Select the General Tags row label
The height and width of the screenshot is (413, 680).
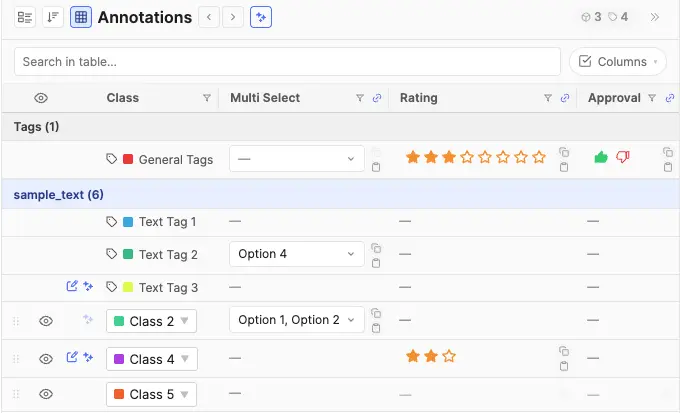pos(176,160)
